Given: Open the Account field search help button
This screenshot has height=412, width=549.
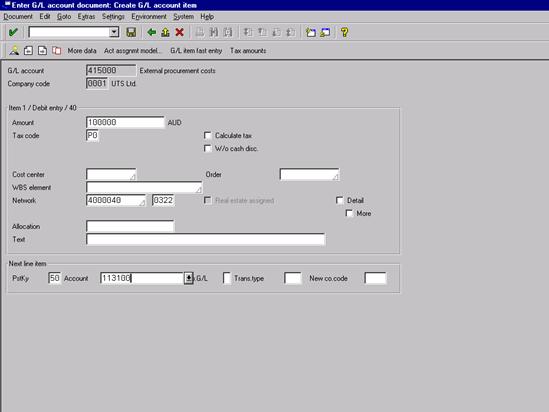Looking at the screenshot, I should [x=188, y=278].
